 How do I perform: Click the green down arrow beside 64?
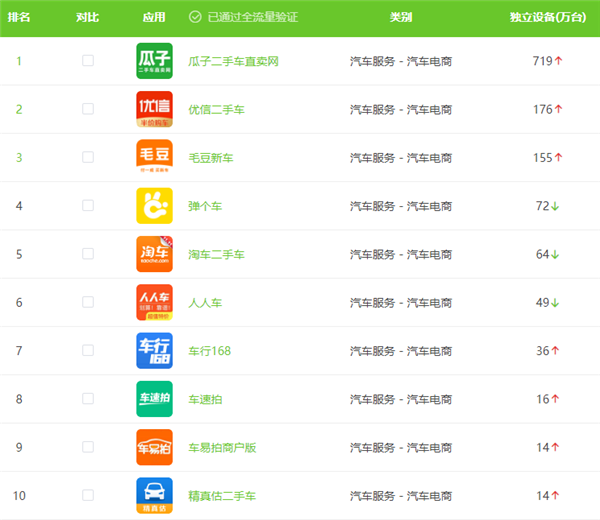[x=555, y=254]
